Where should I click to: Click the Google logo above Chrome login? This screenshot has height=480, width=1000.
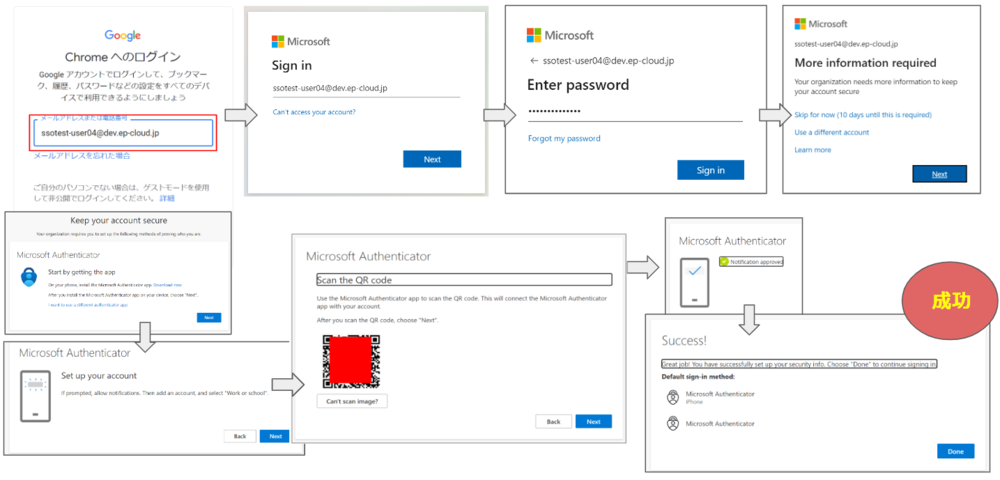tap(122, 35)
